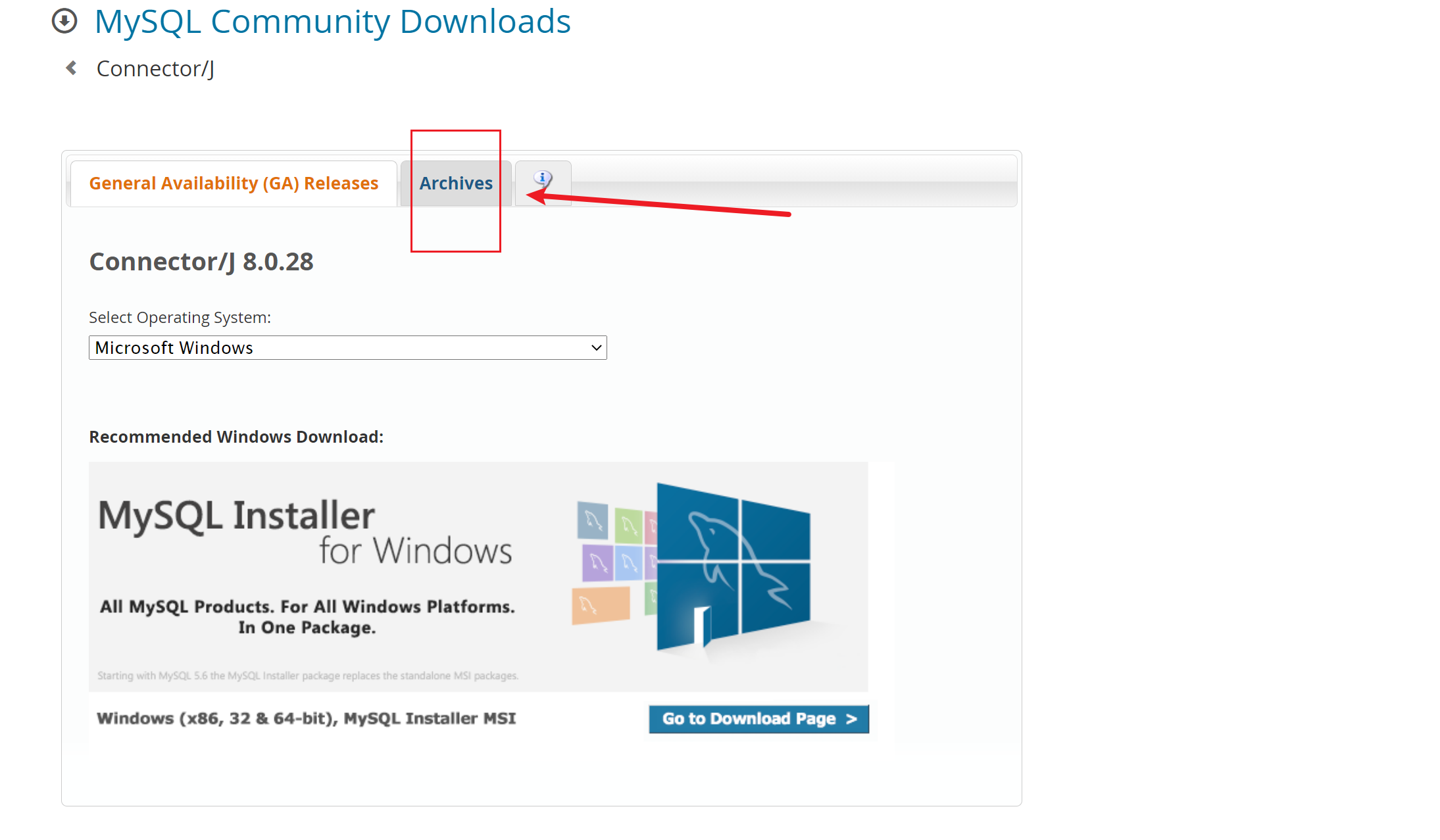Select the Connector/J 8.0.28 heading text
Screen dimensions: 1440x840
[201, 262]
